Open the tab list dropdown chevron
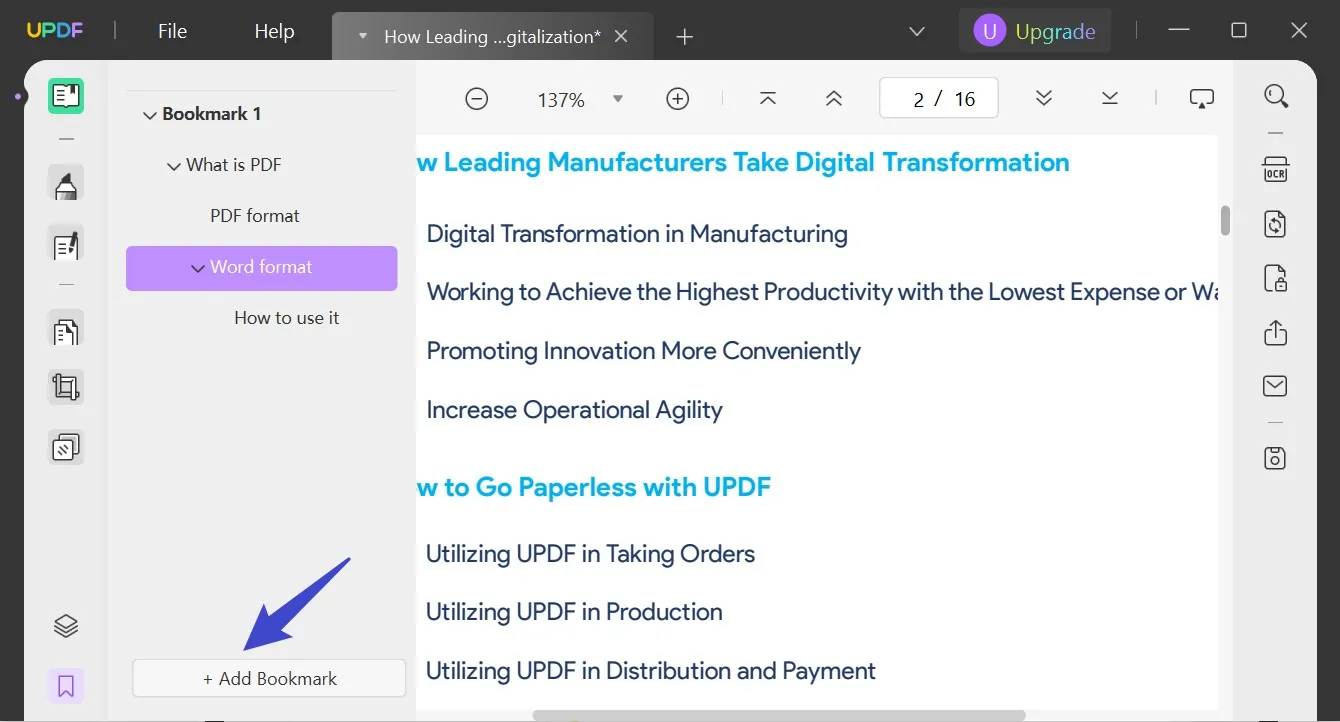 tap(917, 31)
